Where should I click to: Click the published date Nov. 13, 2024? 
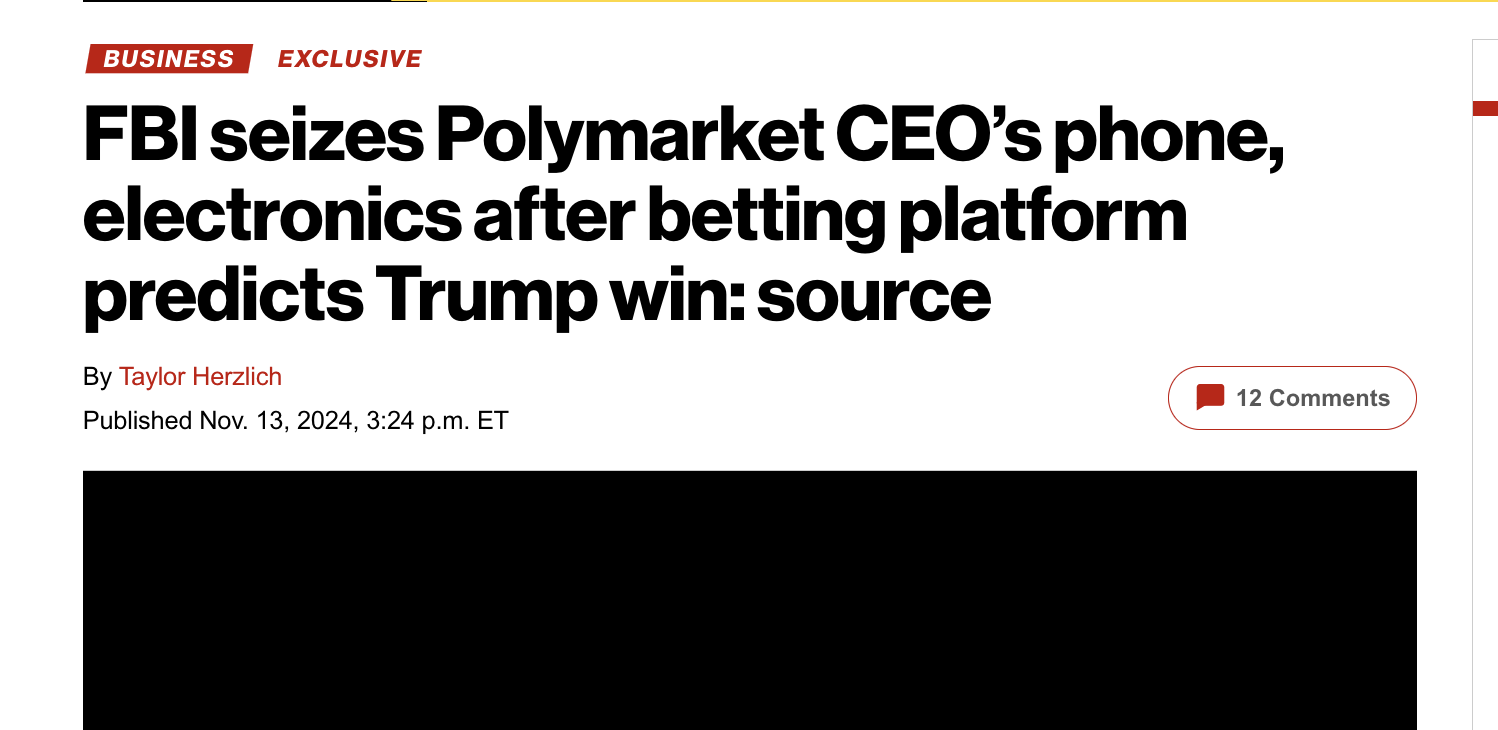coord(276,421)
